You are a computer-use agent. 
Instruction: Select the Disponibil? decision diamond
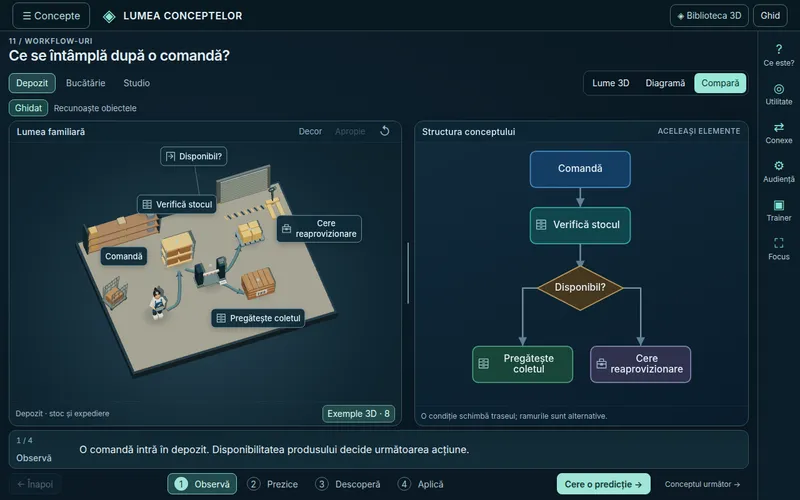(580, 287)
